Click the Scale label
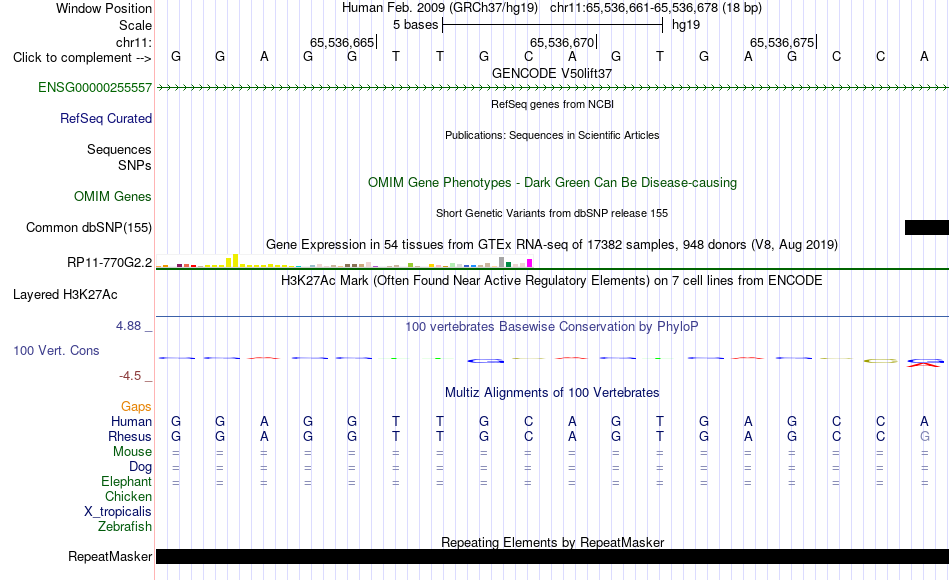This screenshot has width=950, height=580. pyautogui.click(x=136, y=25)
